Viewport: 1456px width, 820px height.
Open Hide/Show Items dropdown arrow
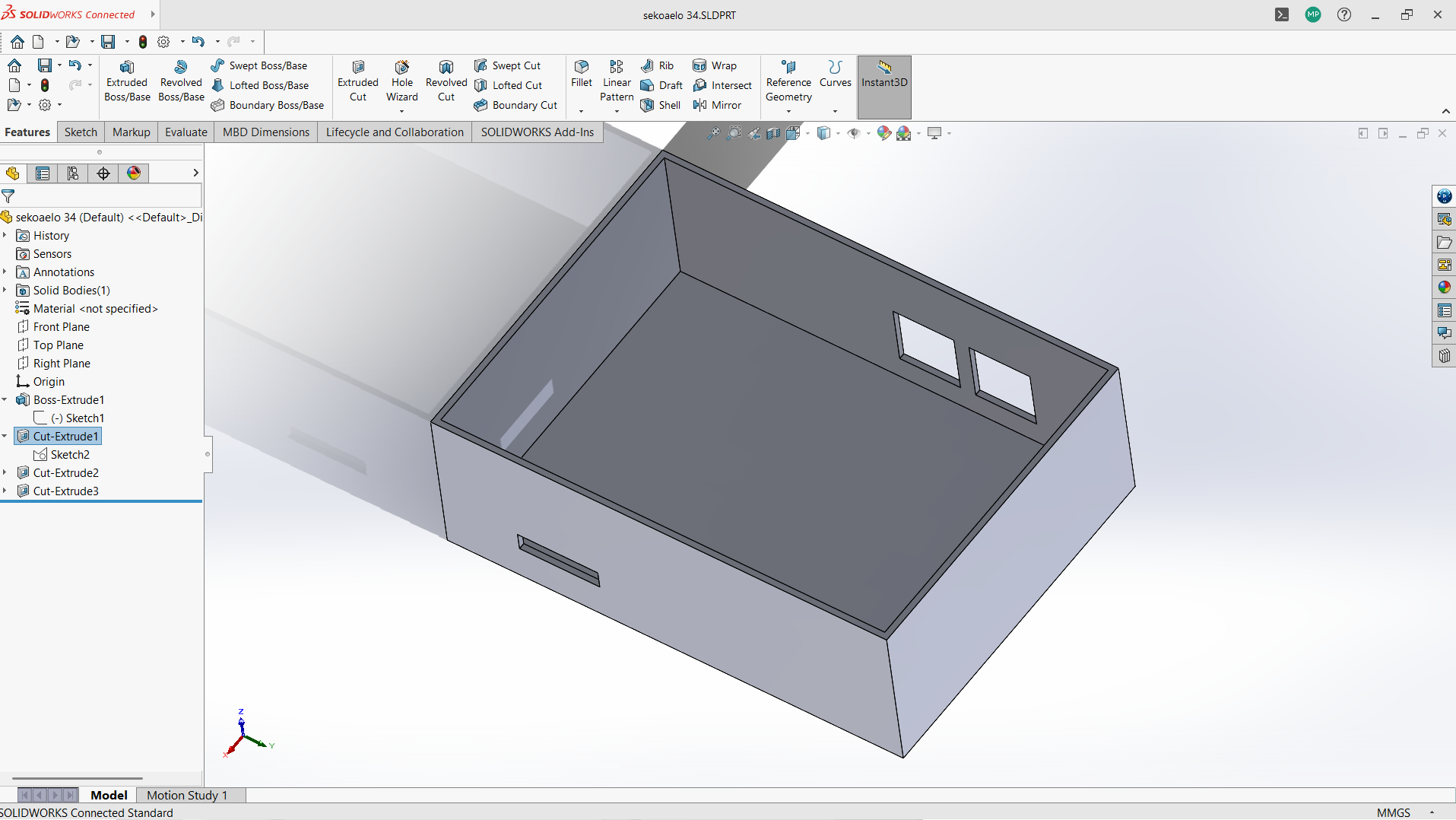click(x=868, y=134)
